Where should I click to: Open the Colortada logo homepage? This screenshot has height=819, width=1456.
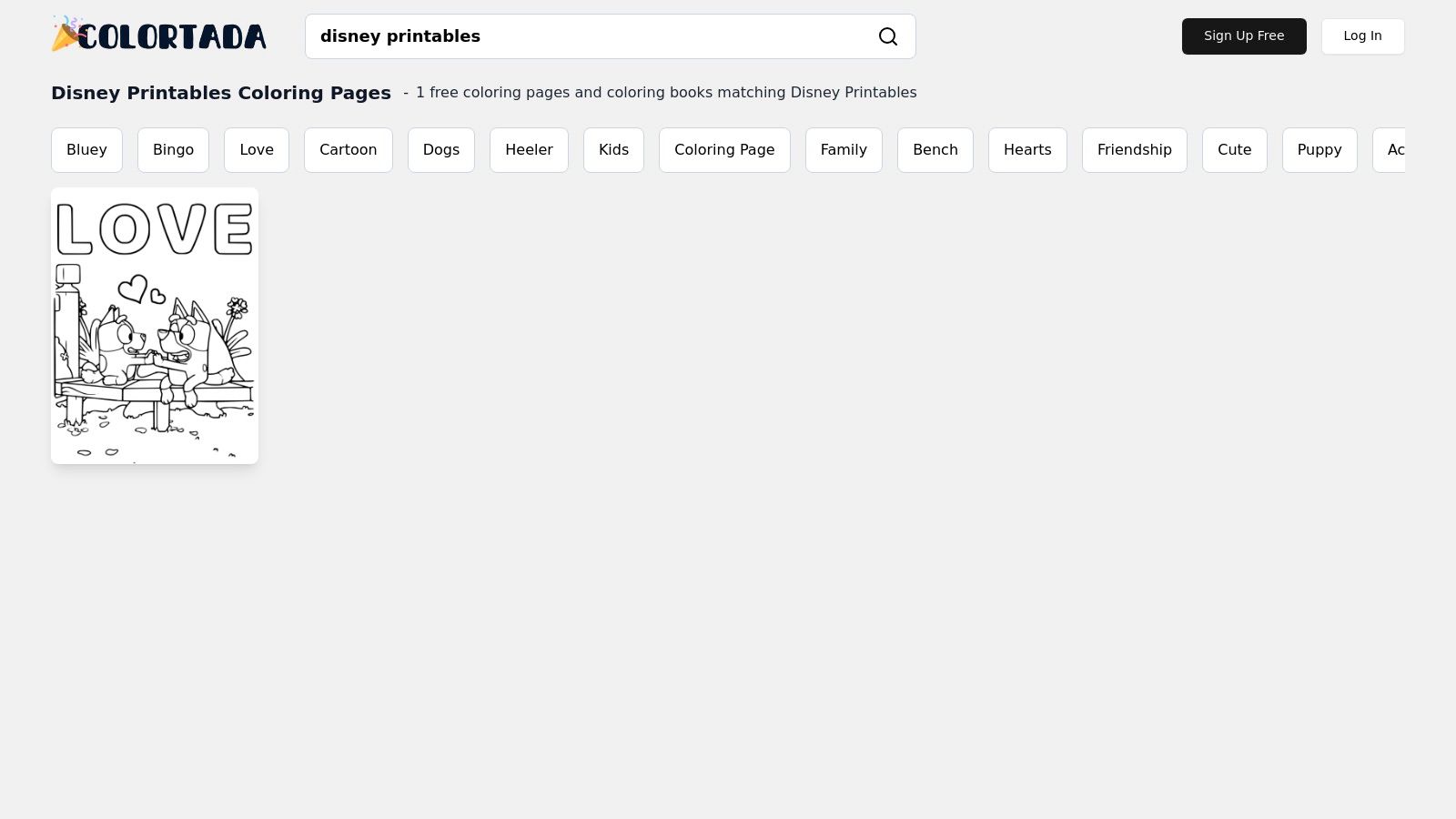[159, 35]
